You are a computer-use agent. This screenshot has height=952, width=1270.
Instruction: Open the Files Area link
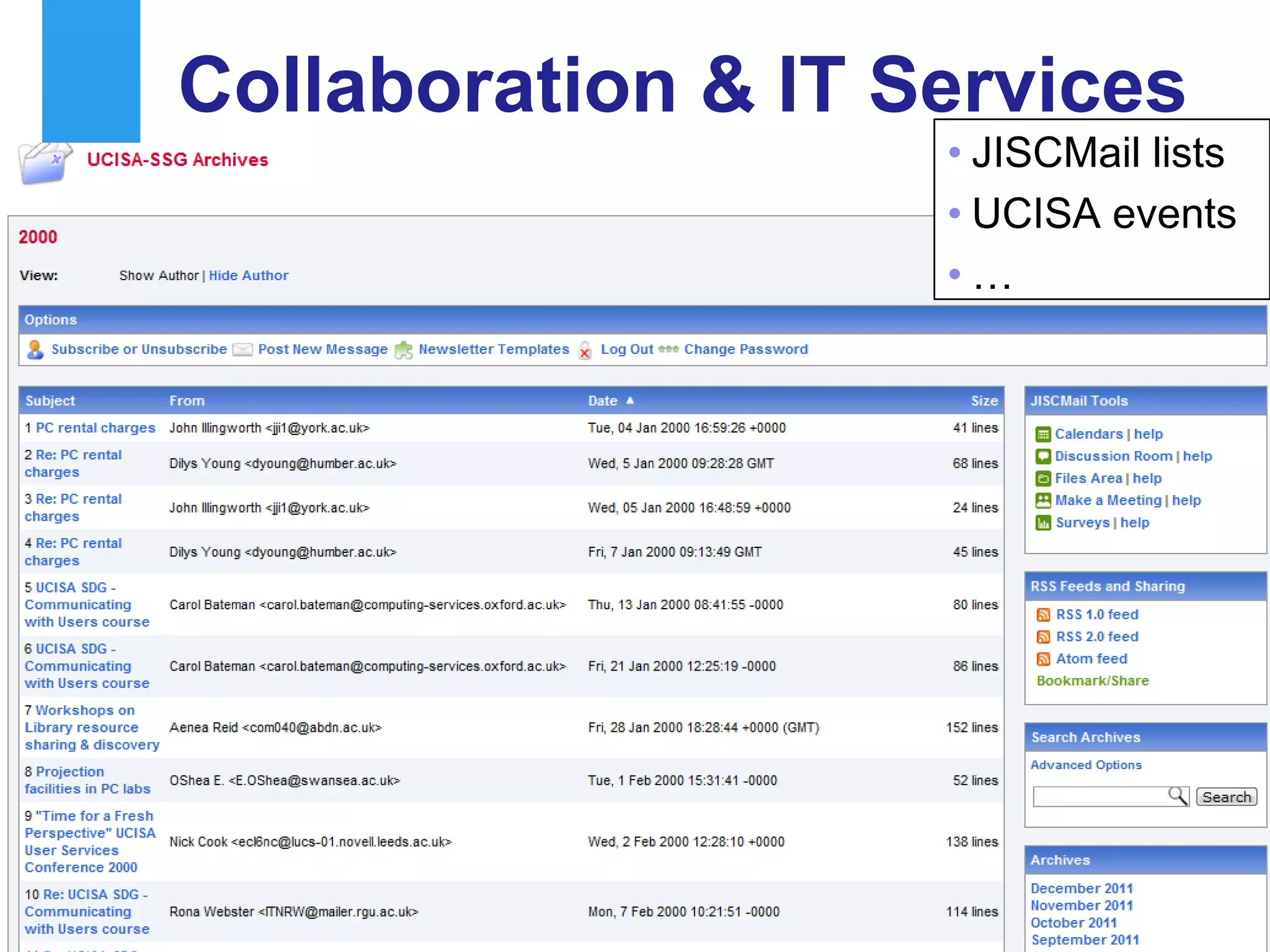coord(1089,478)
